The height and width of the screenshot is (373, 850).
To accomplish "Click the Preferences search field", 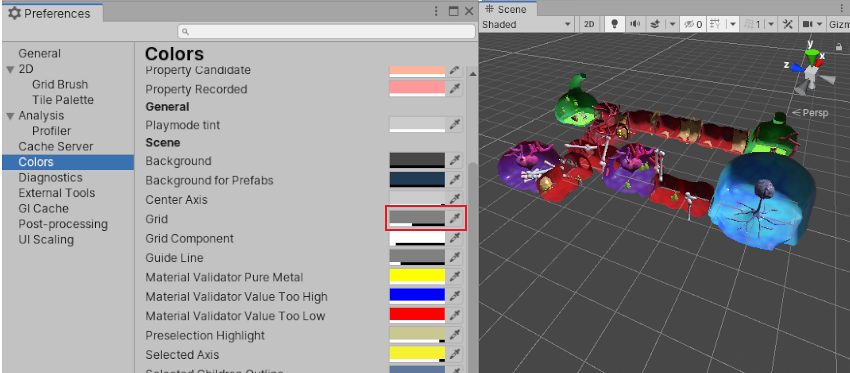I will 327,31.
